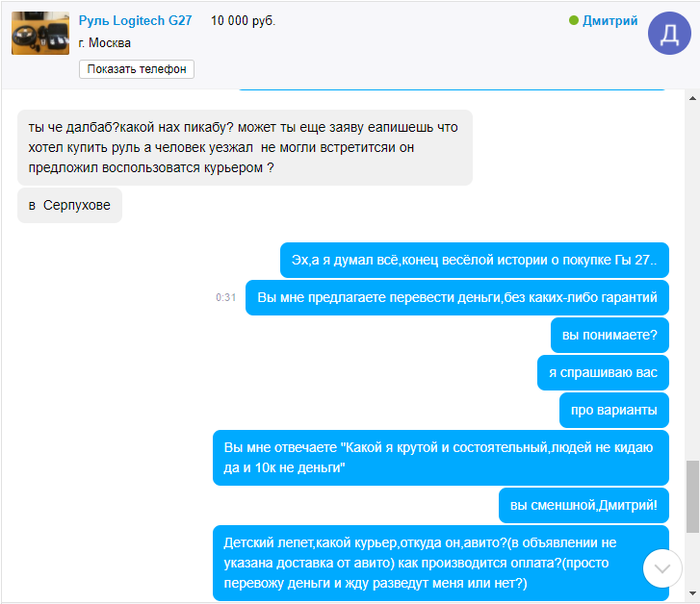Click the message 'я спрашиваю вас'

603,373
